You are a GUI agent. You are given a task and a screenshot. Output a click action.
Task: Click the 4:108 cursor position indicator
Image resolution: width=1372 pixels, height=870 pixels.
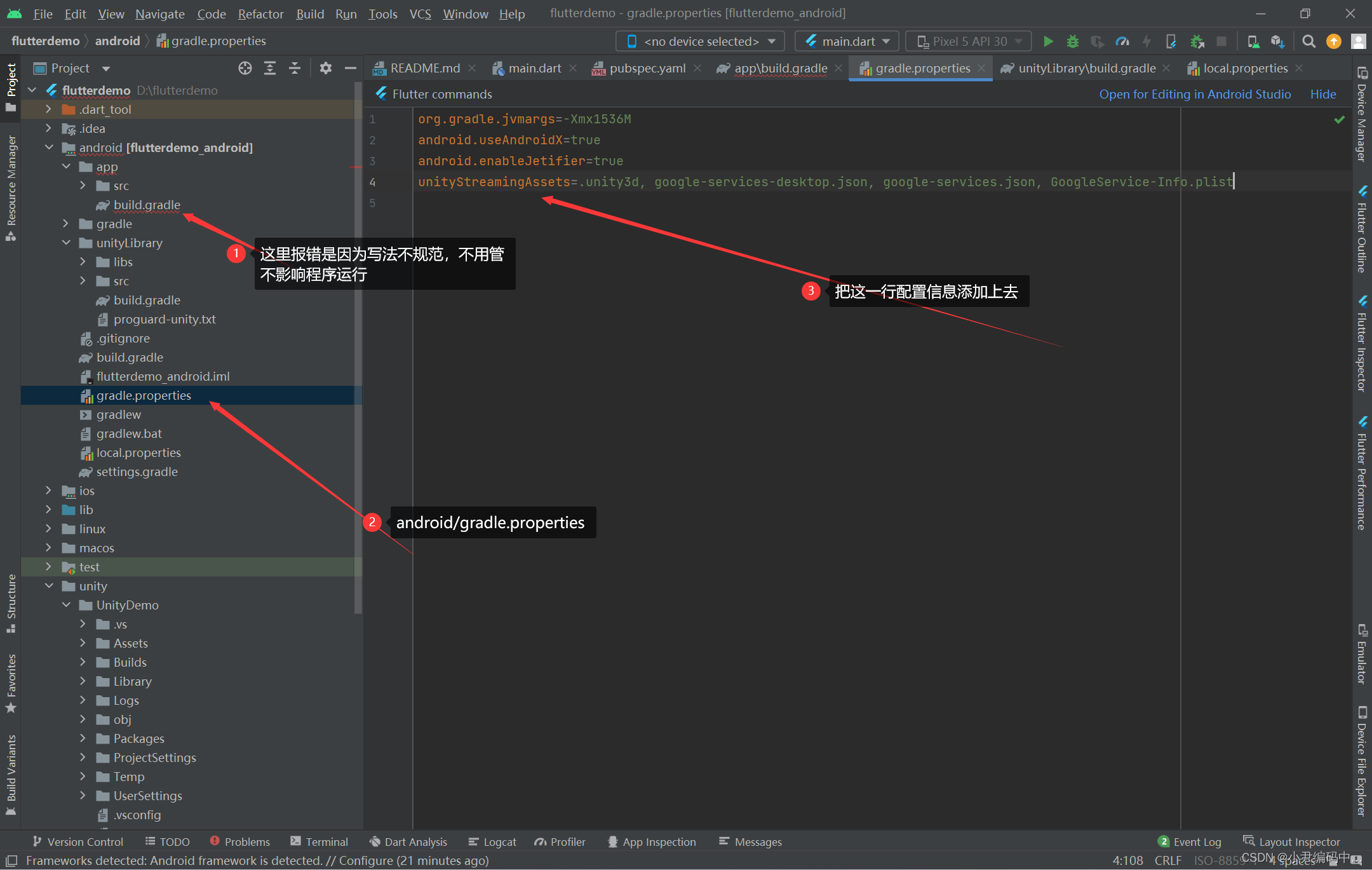(x=1127, y=860)
